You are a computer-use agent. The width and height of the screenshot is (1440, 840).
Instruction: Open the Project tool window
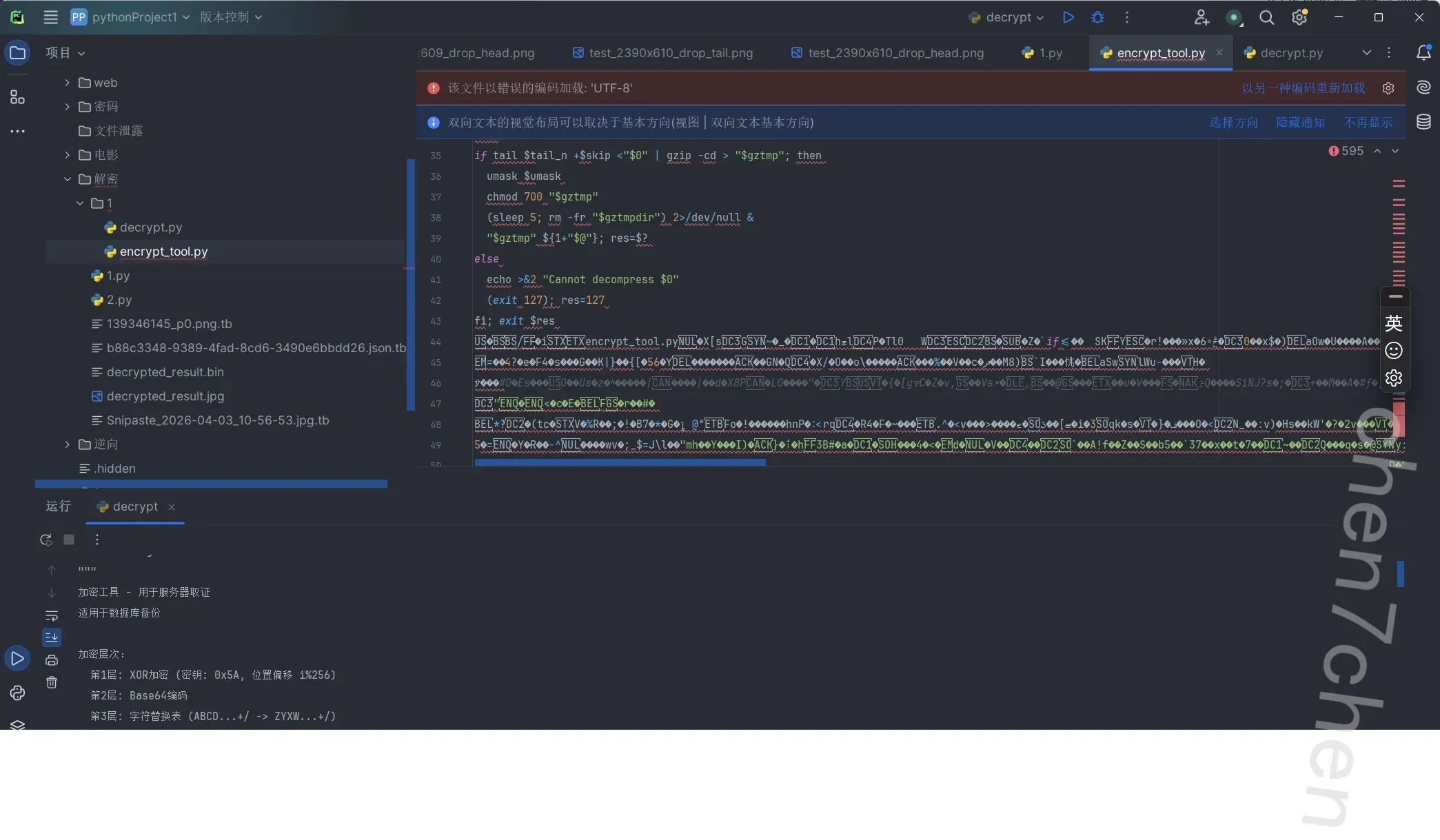point(17,53)
